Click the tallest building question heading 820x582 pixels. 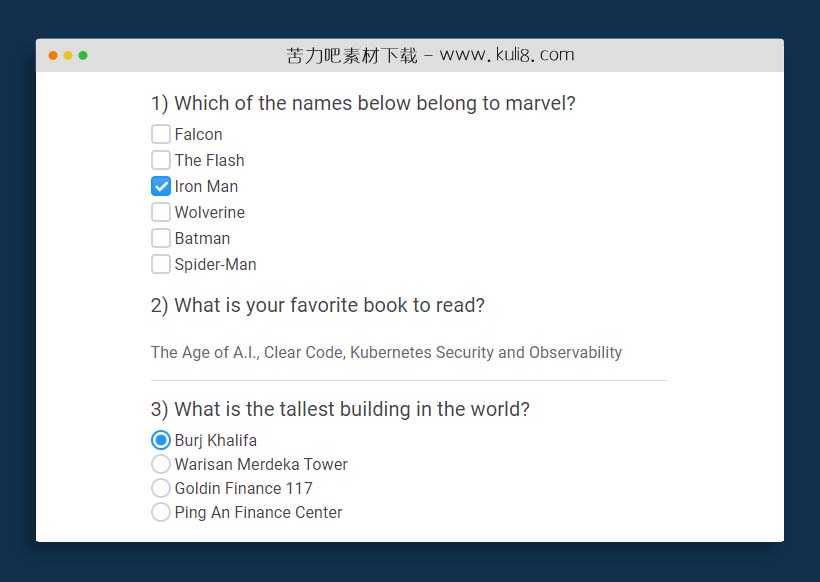340,409
